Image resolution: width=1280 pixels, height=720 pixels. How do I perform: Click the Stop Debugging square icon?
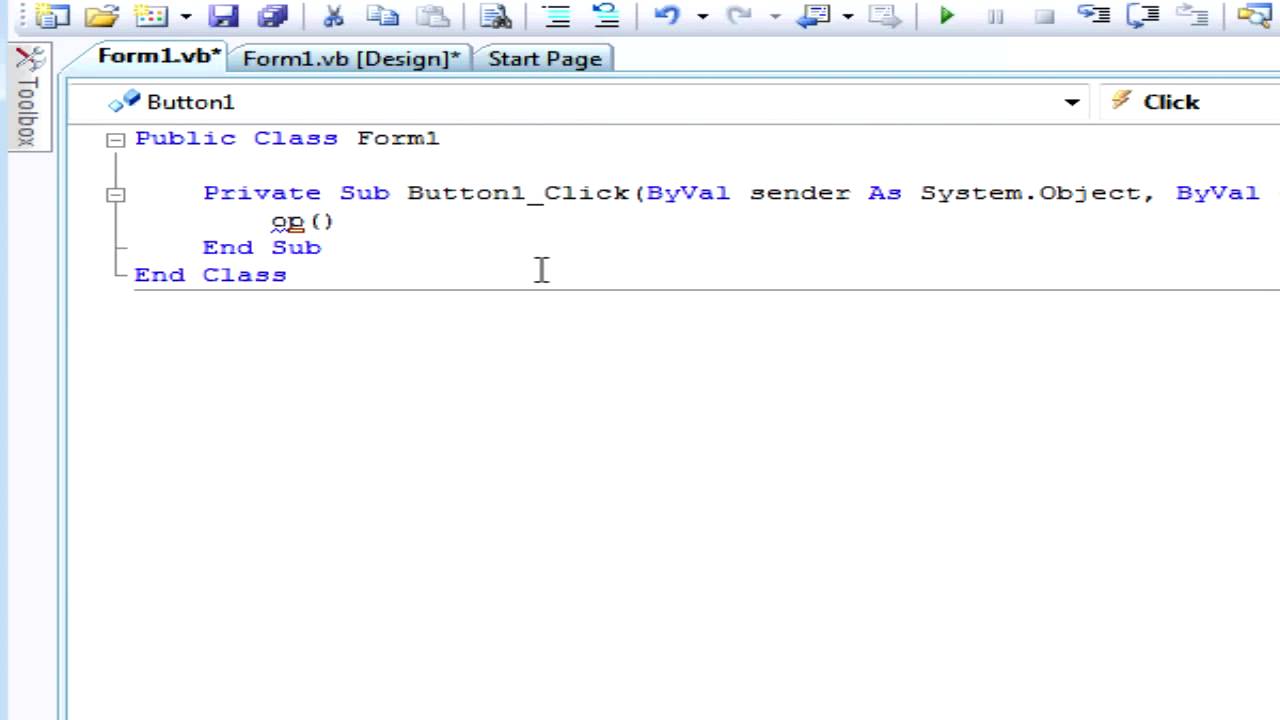point(1044,16)
